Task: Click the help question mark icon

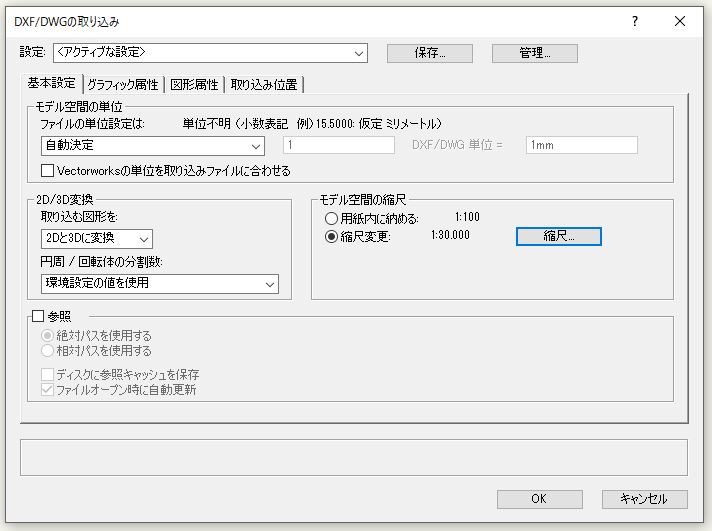Action: 635,21
